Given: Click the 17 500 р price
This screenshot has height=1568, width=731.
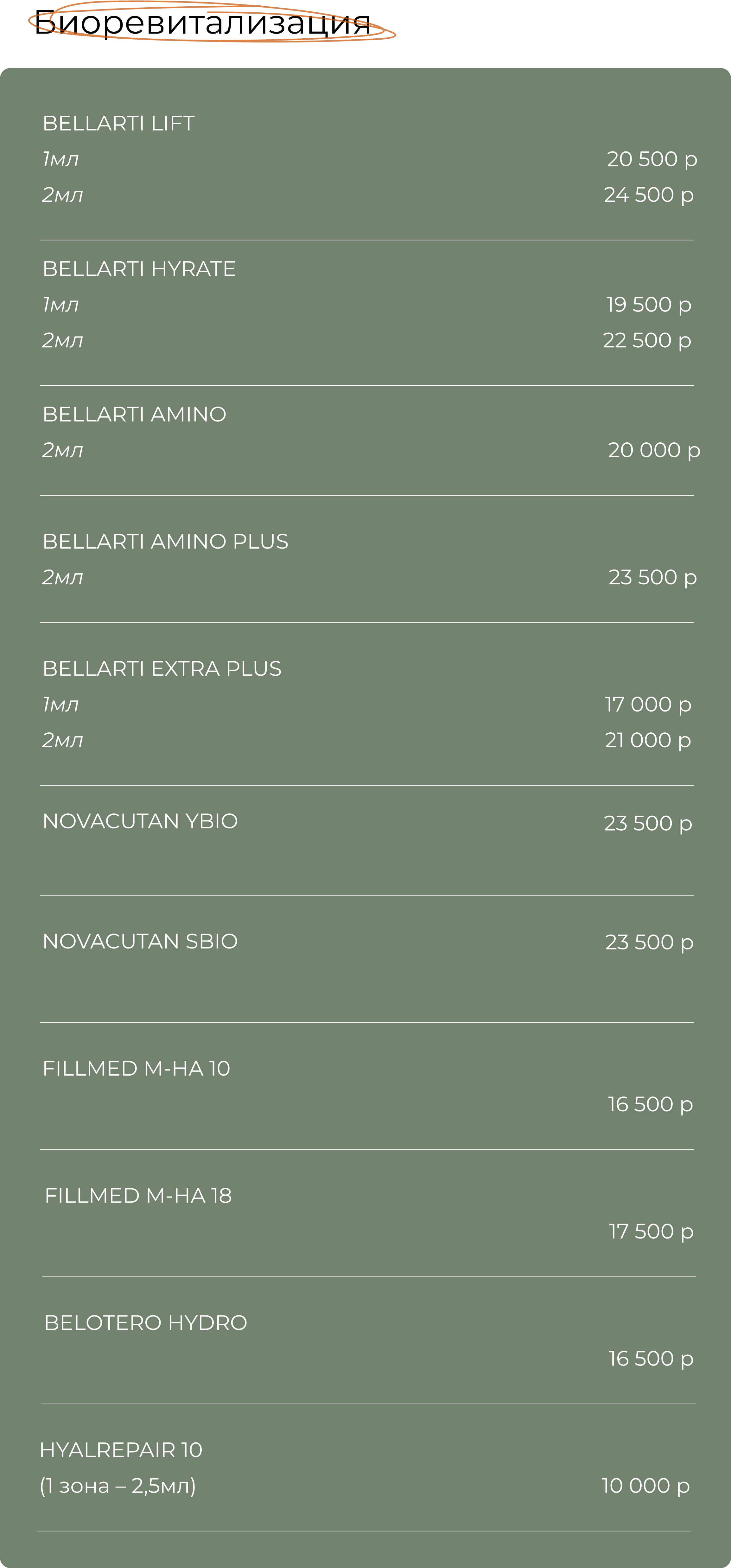Looking at the screenshot, I should pos(651,1232).
